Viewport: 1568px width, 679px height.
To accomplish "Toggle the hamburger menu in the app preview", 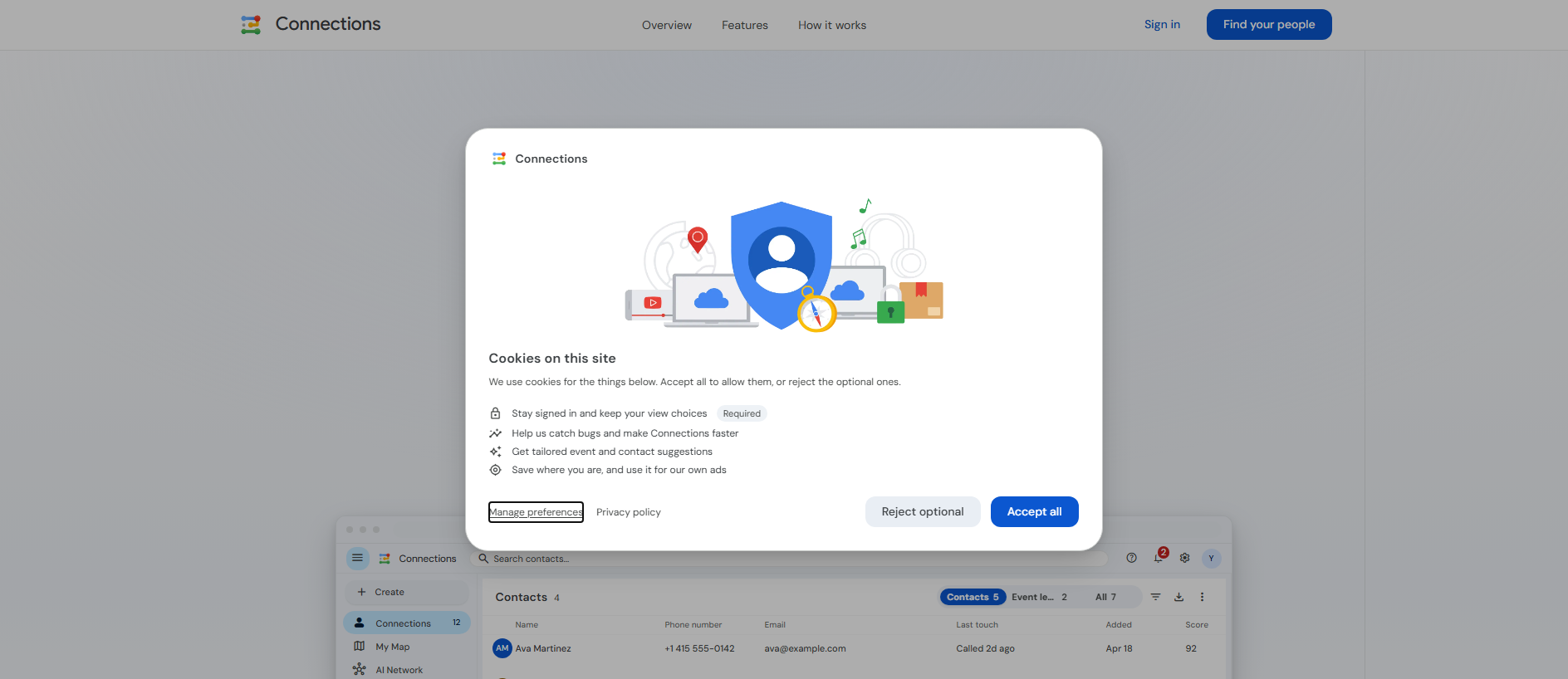I will click(358, 558).
